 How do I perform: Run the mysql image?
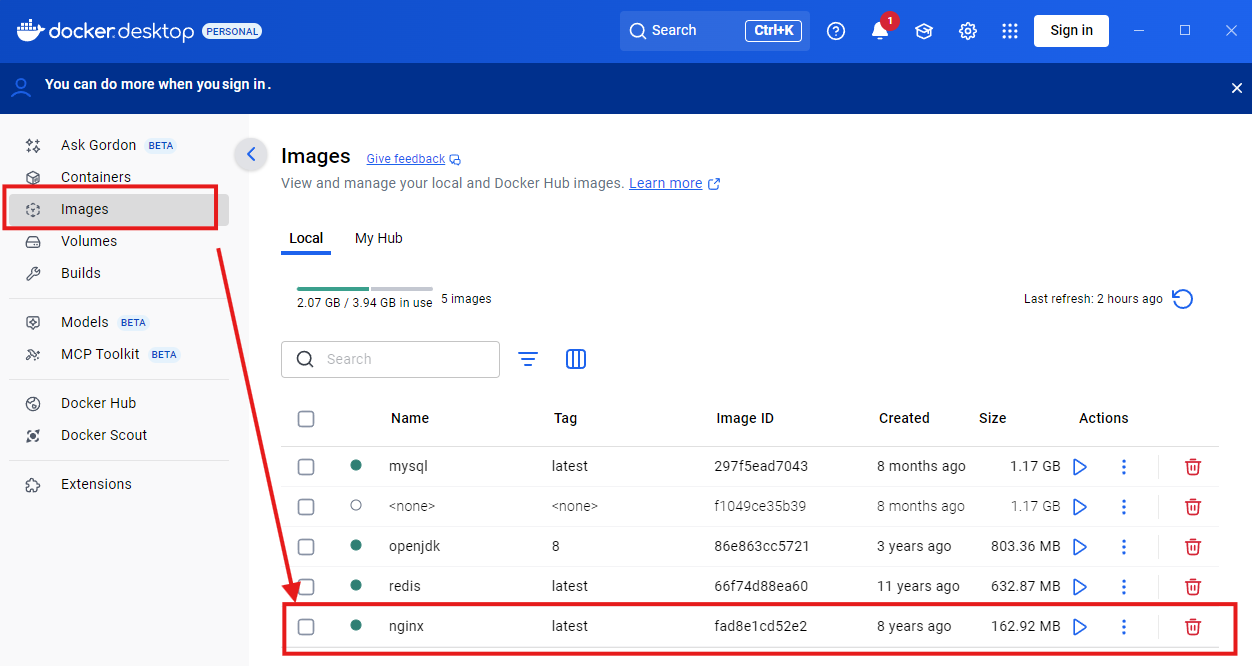pyautogui.click(x=1080, y=467)
